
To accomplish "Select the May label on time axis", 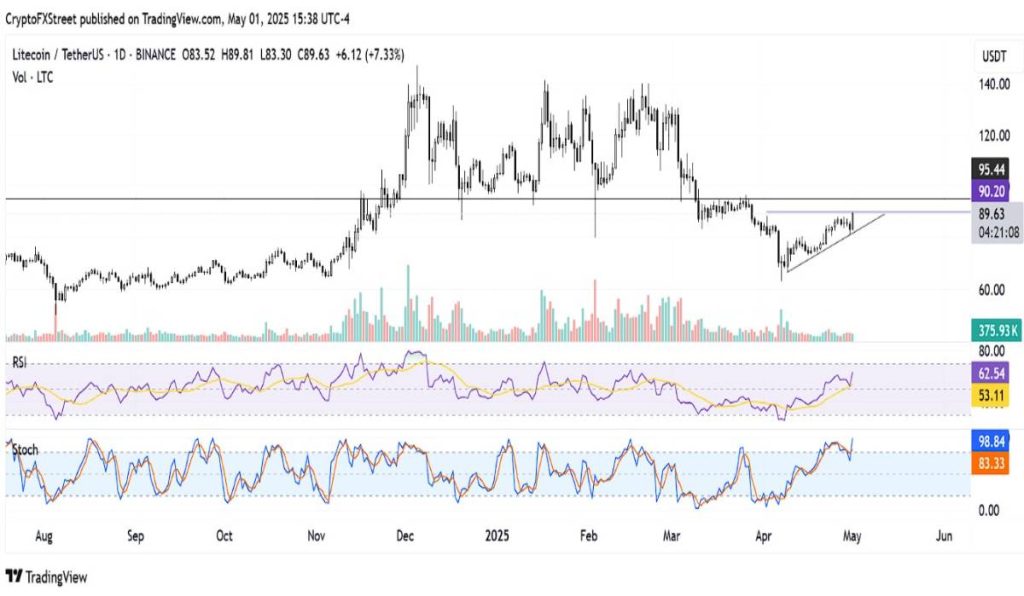I will click(853, 536).
